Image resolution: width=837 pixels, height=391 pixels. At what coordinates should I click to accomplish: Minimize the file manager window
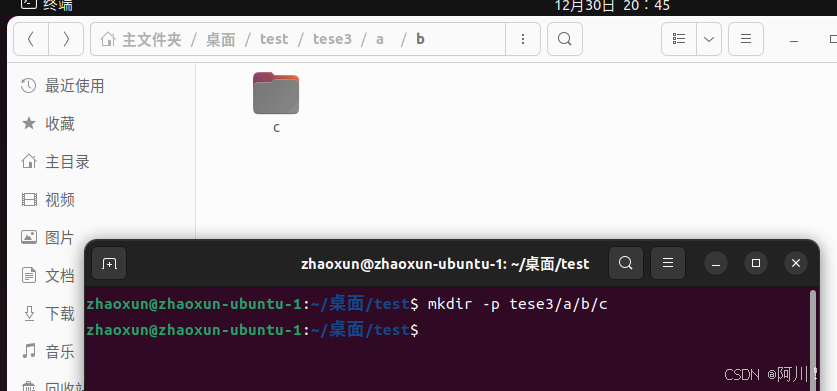point(794,40)
